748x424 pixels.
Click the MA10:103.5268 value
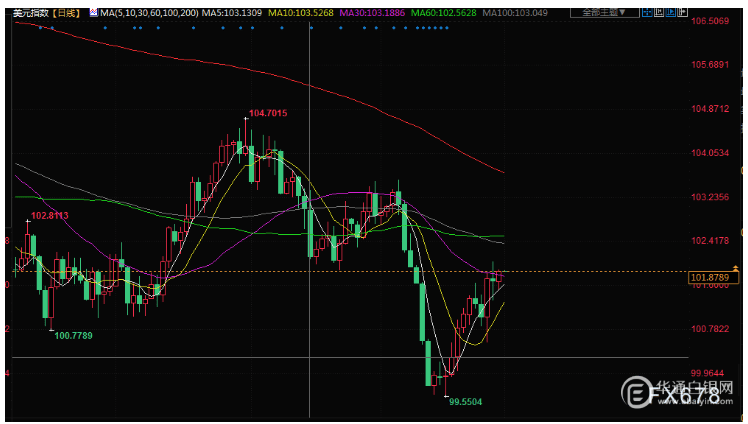[x=301, y=13]
